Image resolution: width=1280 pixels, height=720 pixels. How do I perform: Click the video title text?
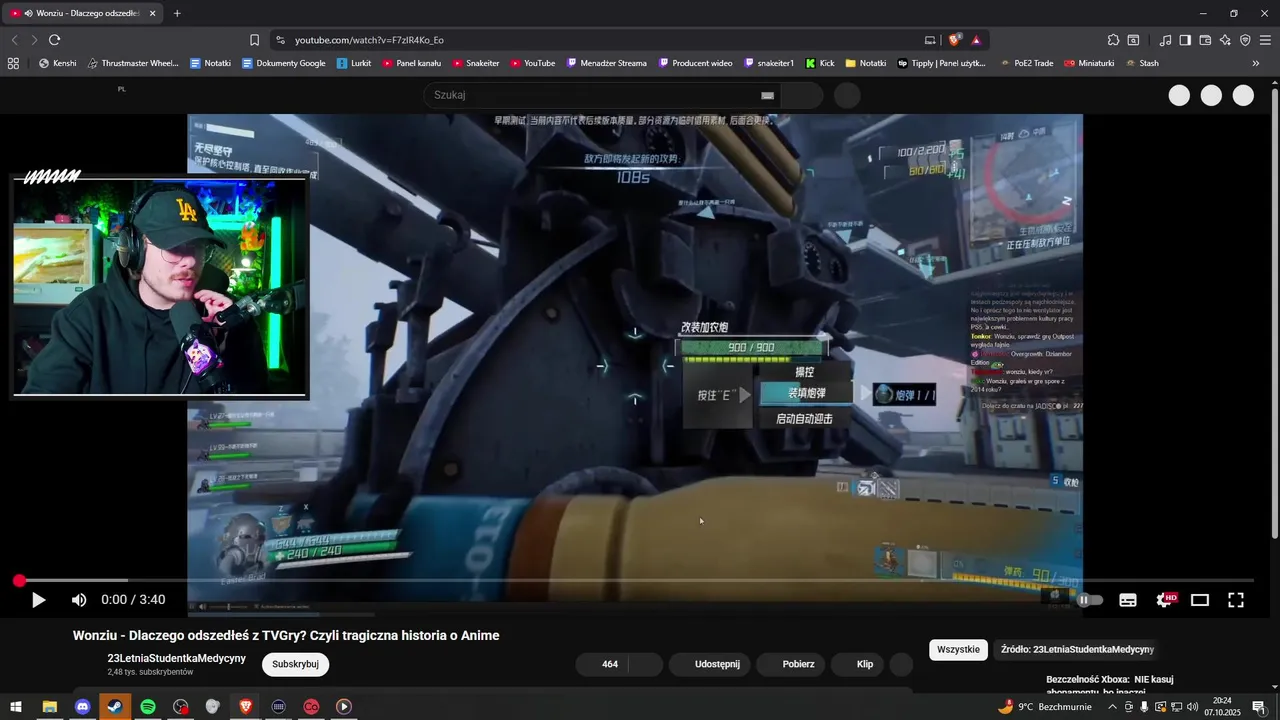[286, 635]
